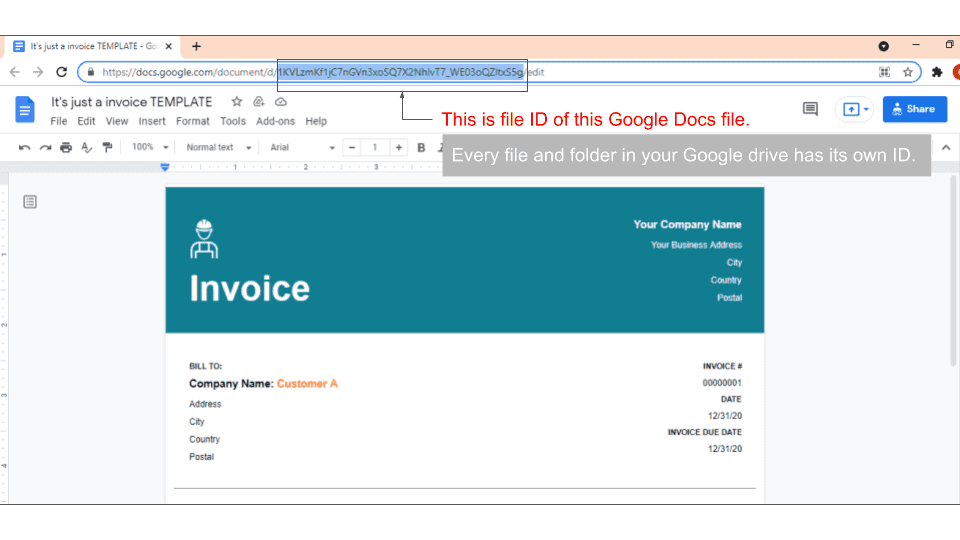Click the Move to folder icon
The image size is (960, 540).
click(x=259, y=102)
